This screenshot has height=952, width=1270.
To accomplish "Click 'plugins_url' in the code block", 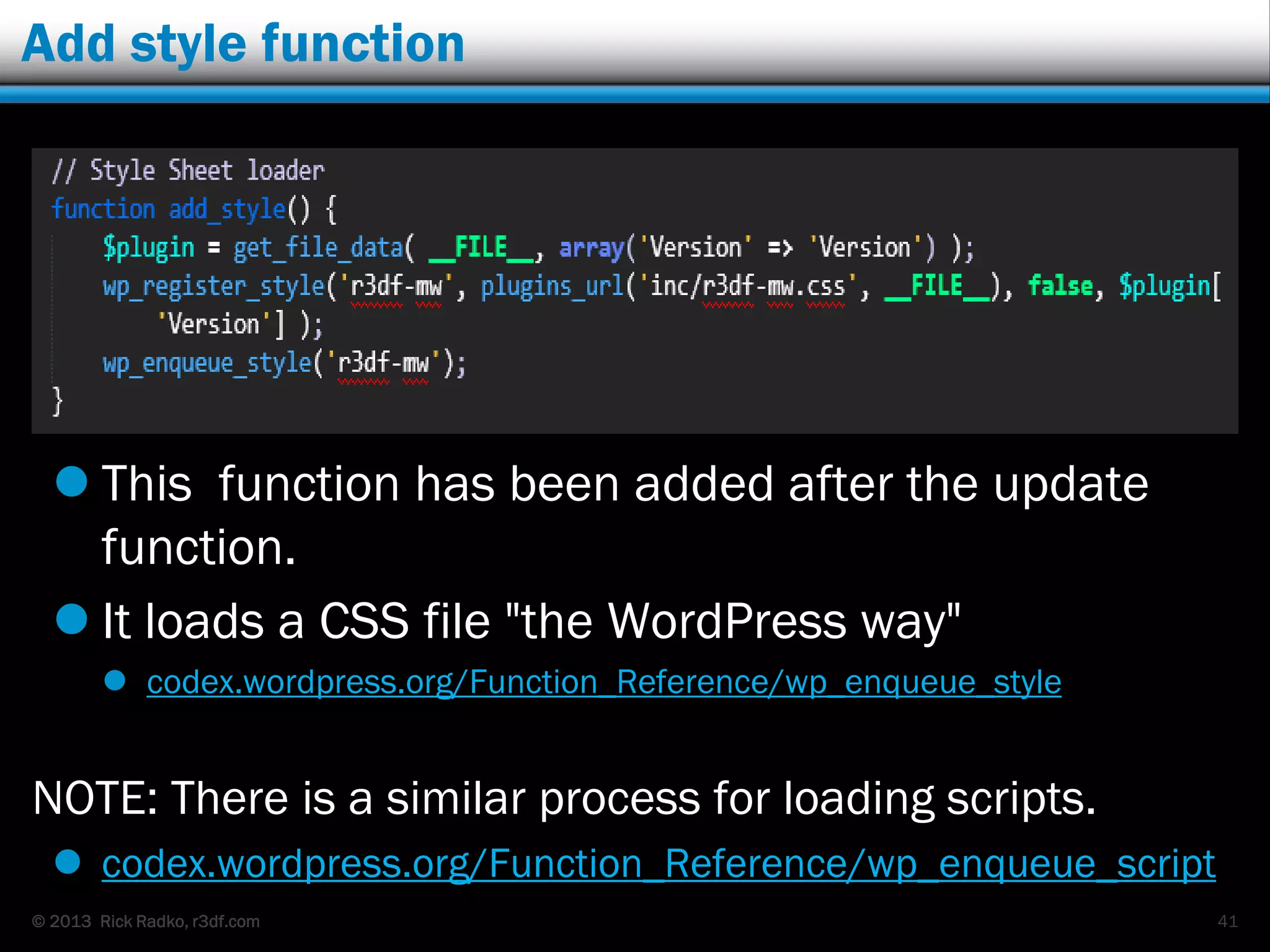I will [553, 286].
